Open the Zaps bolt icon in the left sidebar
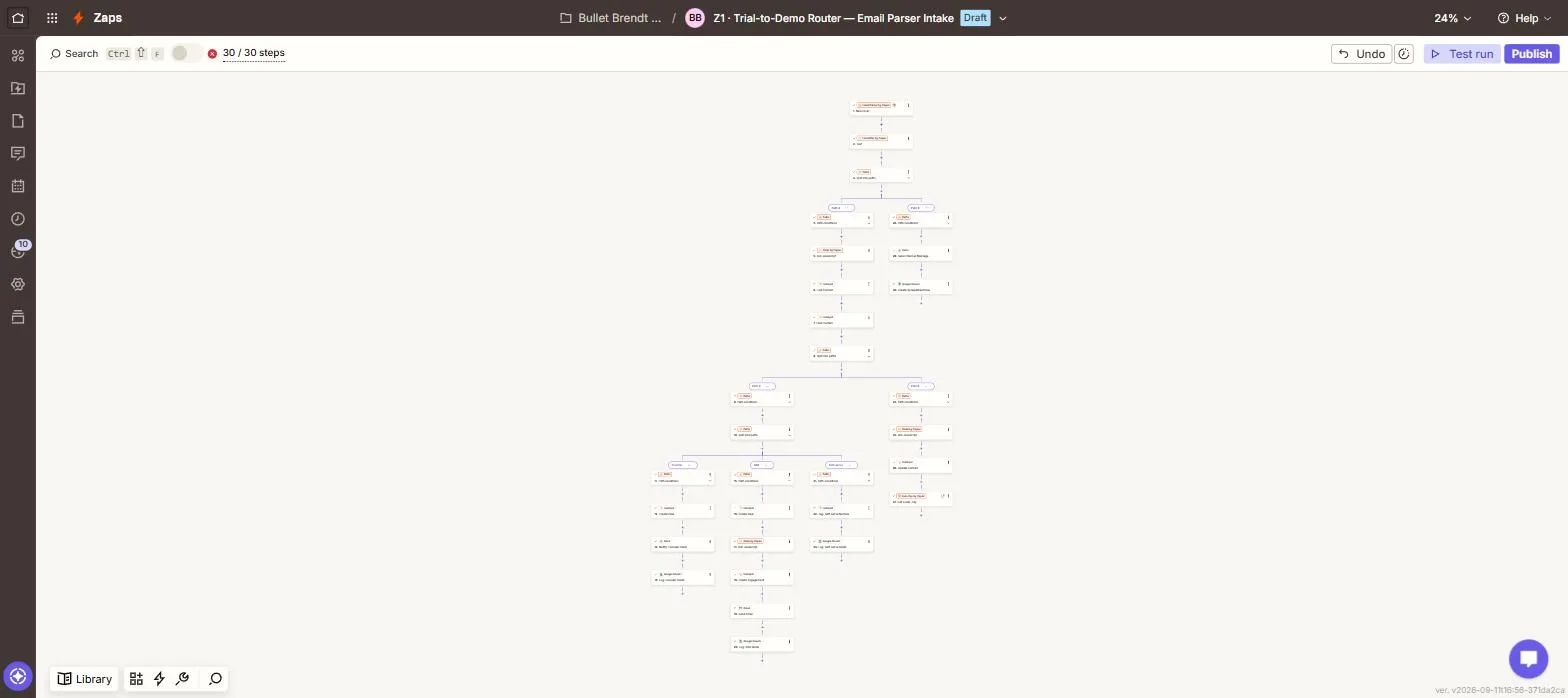The image size is (1568, 698). click(18, 88)
